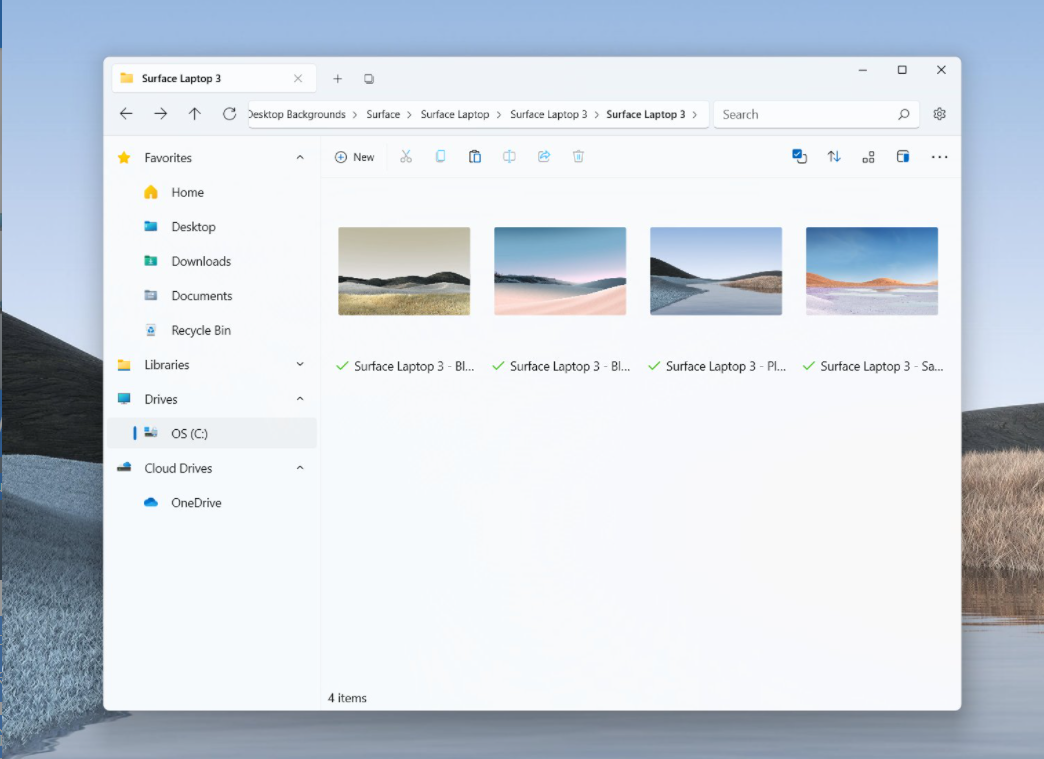Collapse the Drives section chevron
Screen dimensions: 1044x759
tap(300, 399)
